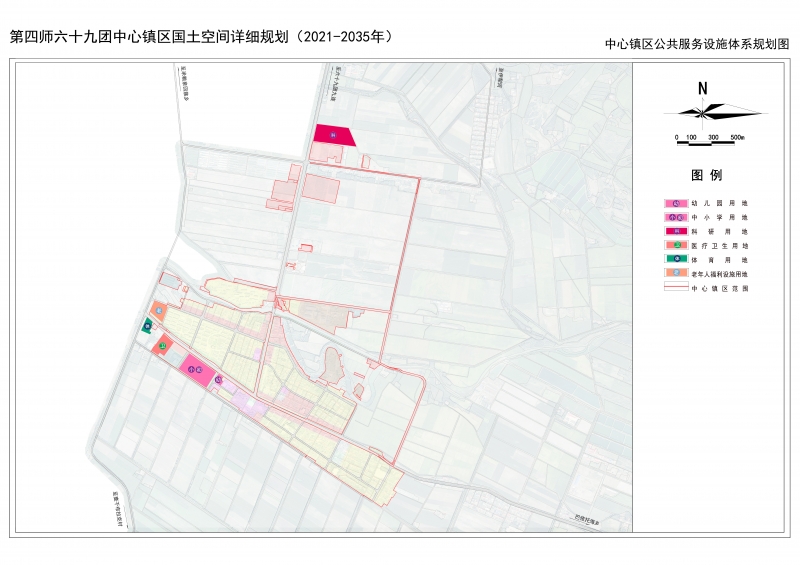Click the medical and health marker on the red parcel
The width and height of the screenshot is (800, 565).
(163, 346)
